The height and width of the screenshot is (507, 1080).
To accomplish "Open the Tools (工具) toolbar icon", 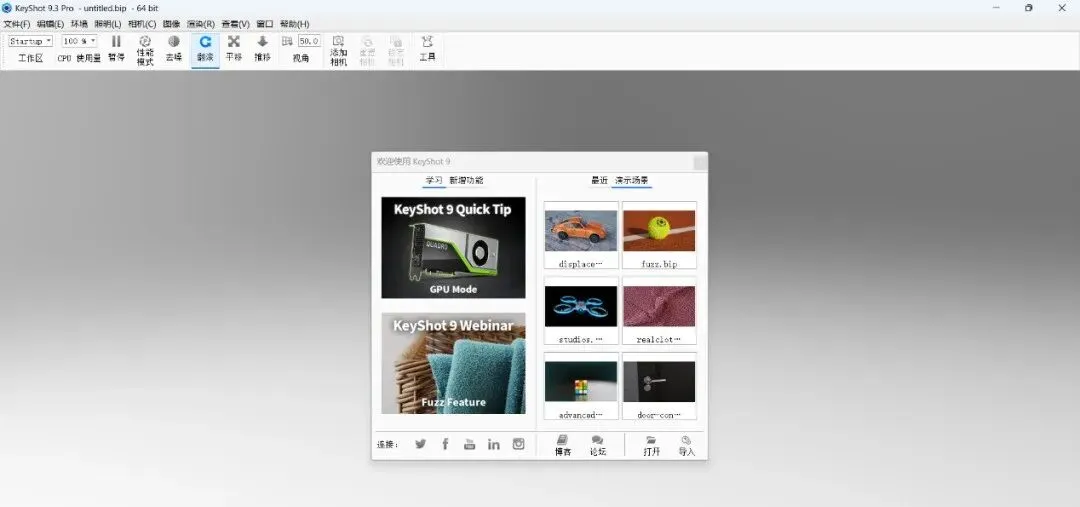I will coord(427,42).
